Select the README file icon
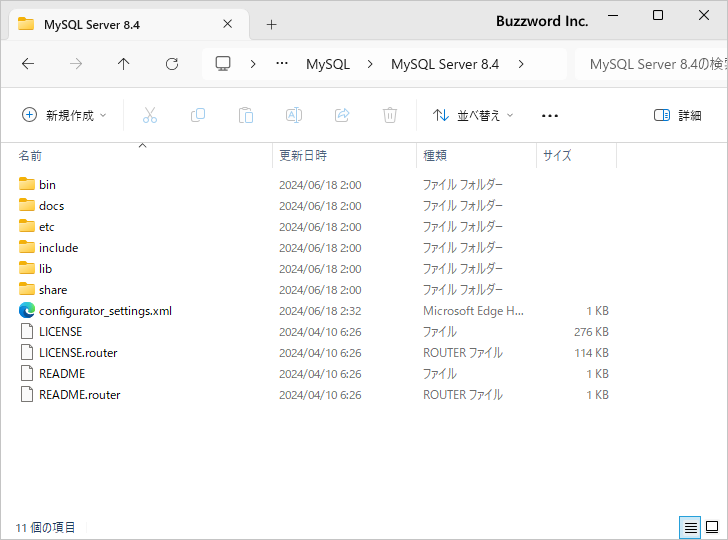The width and height of the screenshot is (728, 540). [x=27, y=373]
